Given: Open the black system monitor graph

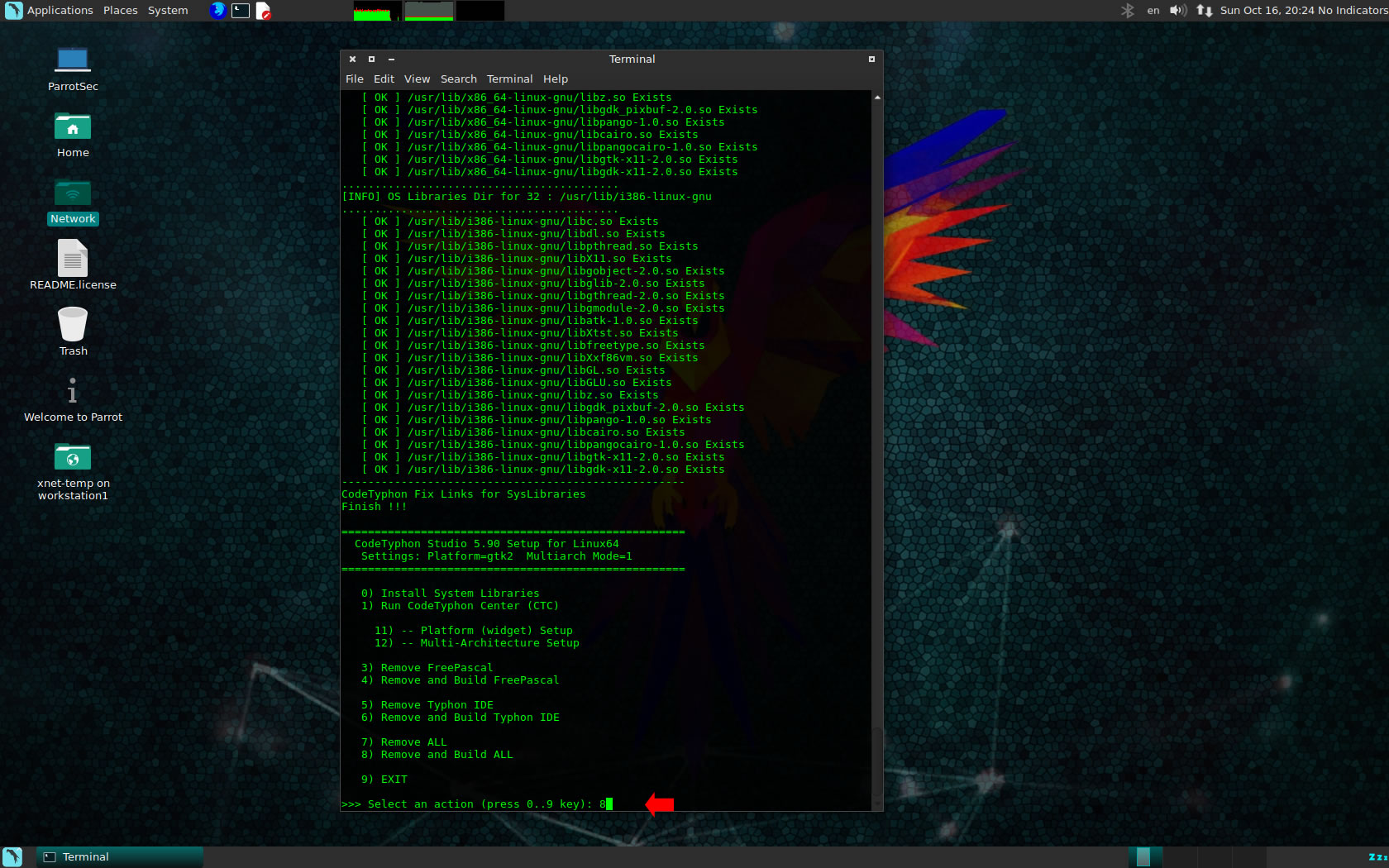Looking at the screenshot, I should click(480, 11).
